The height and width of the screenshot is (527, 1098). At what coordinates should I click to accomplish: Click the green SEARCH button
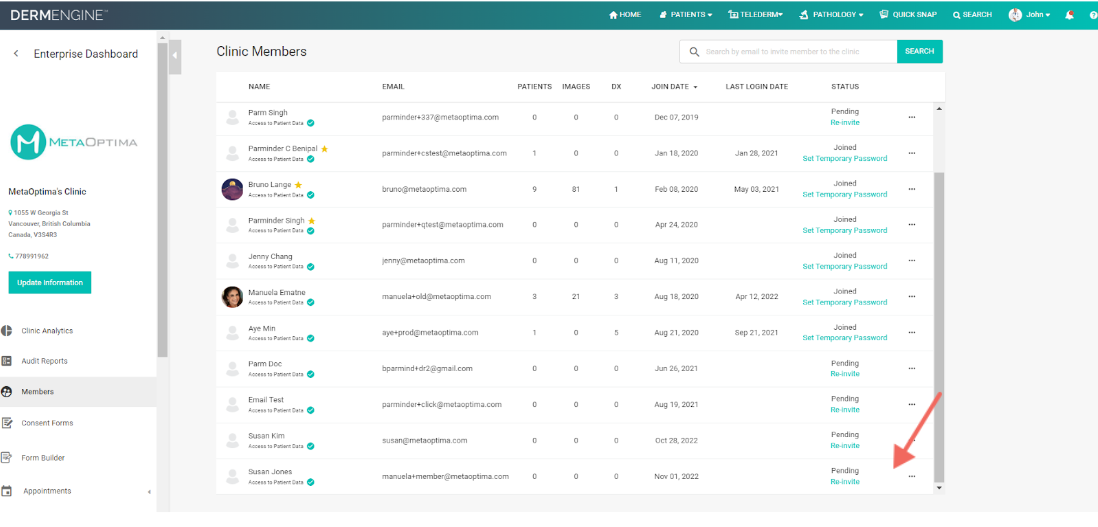point(919,52)
